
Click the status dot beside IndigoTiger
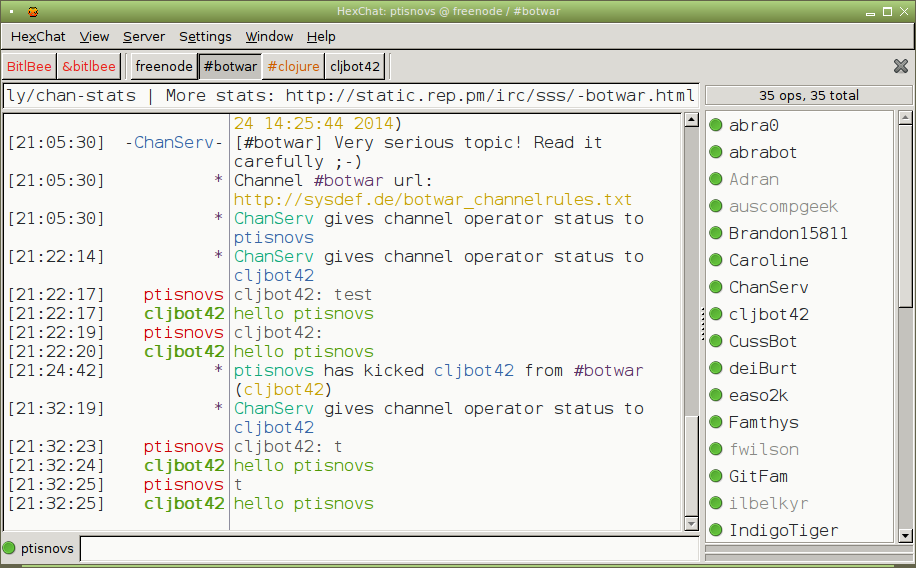716,530
